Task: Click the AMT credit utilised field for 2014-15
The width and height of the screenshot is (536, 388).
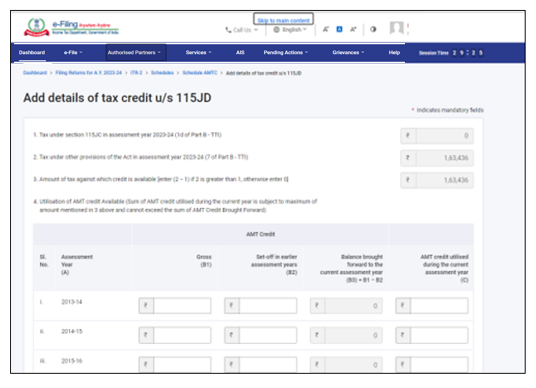Action: (432, 335)
